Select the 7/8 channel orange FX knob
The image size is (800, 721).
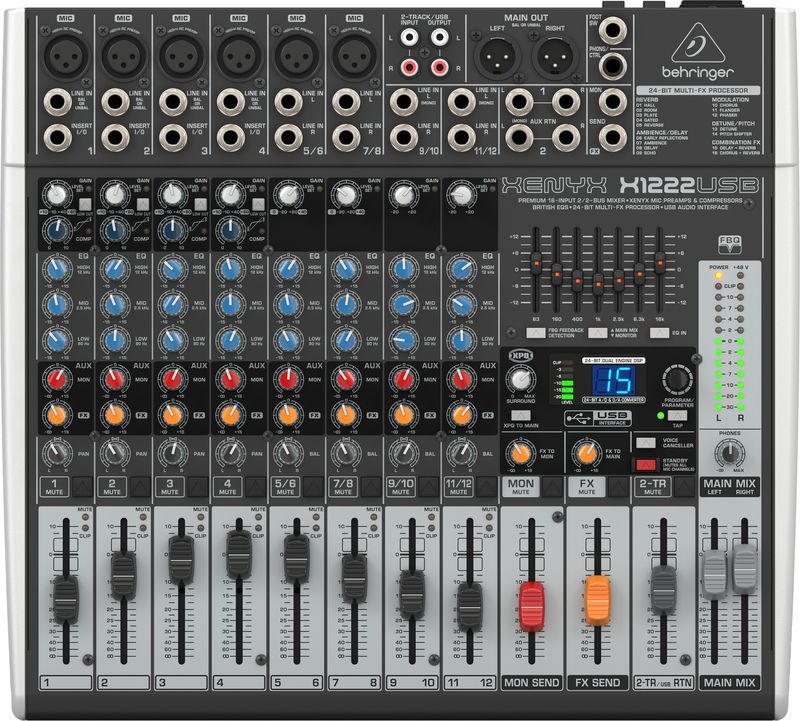click(x=346, y=415)
